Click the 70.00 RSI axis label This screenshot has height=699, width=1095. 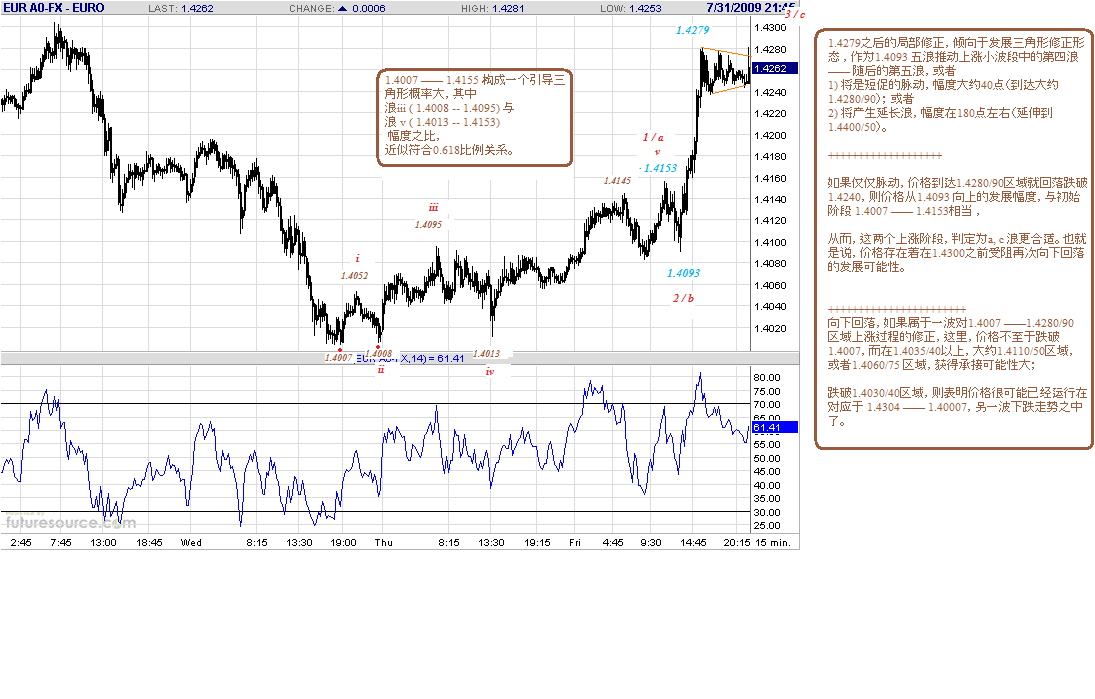[x=767, y=404]
